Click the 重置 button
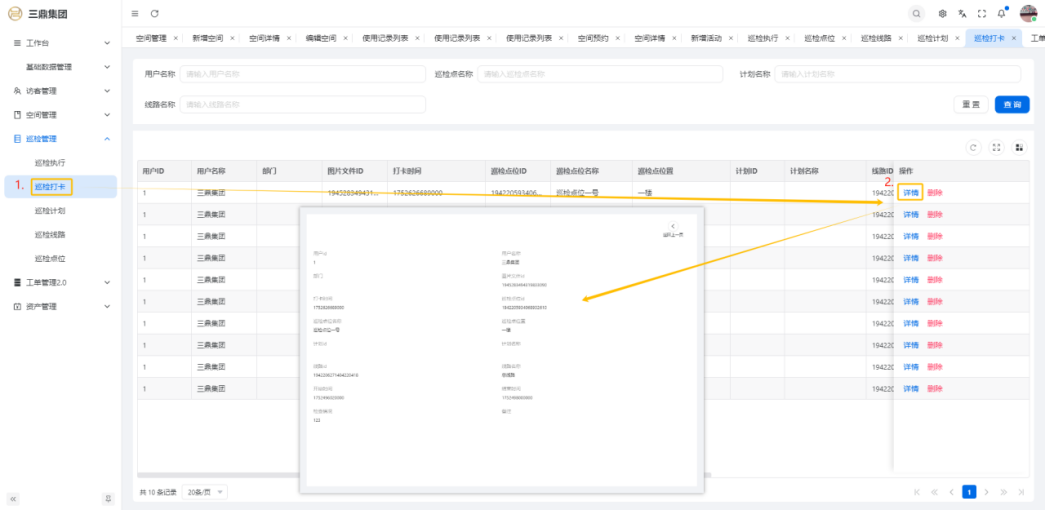Screen dimensions: 1045x510 point(971,104)
